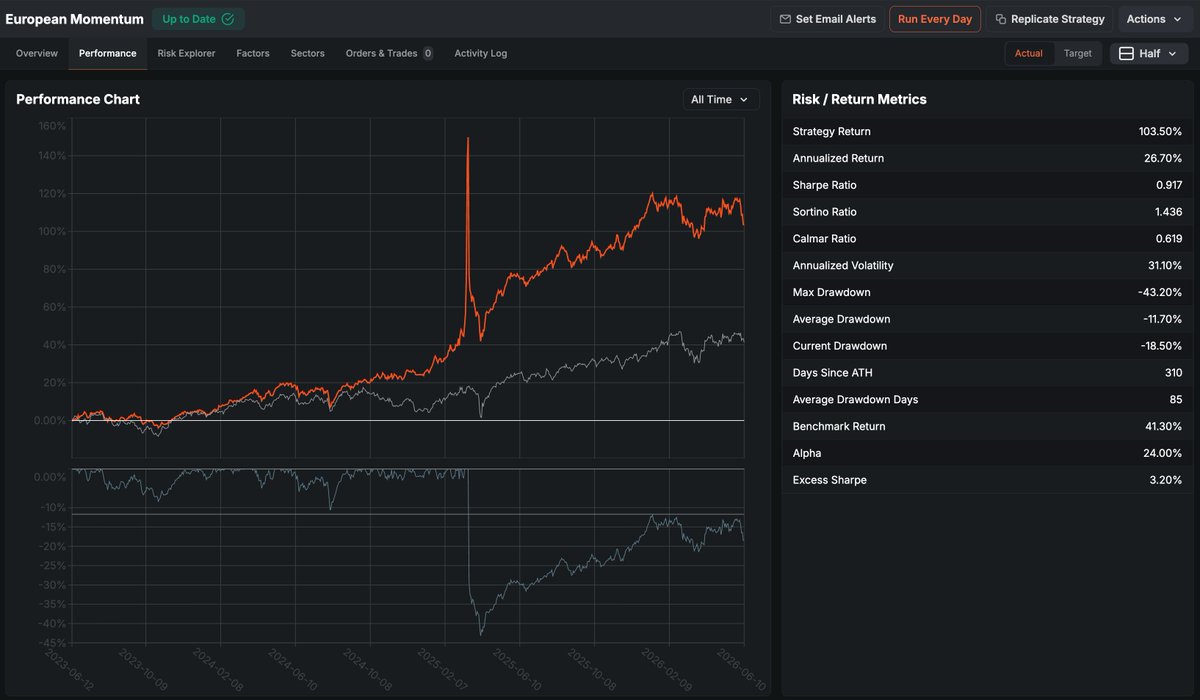Click the Strategy Return label
The width and height of the screenshot is (1200, 700).
tap(831, 132)
